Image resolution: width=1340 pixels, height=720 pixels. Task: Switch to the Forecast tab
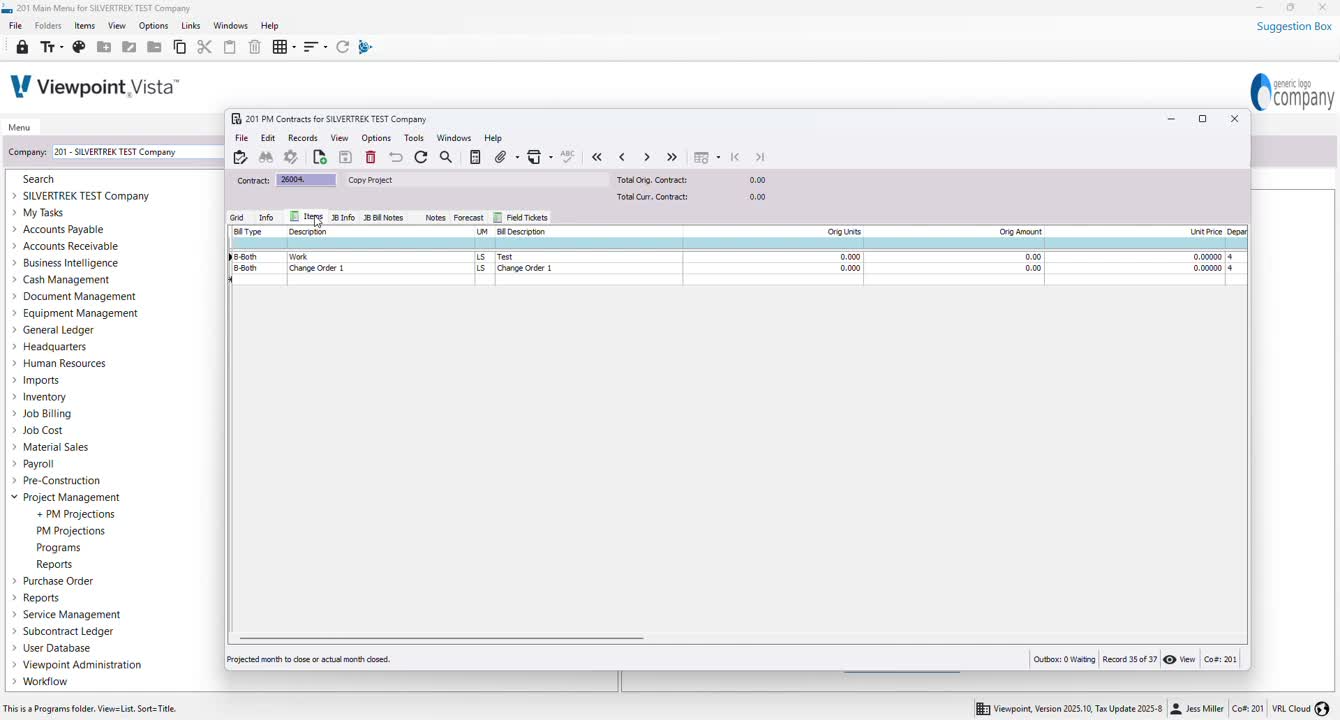468,218
